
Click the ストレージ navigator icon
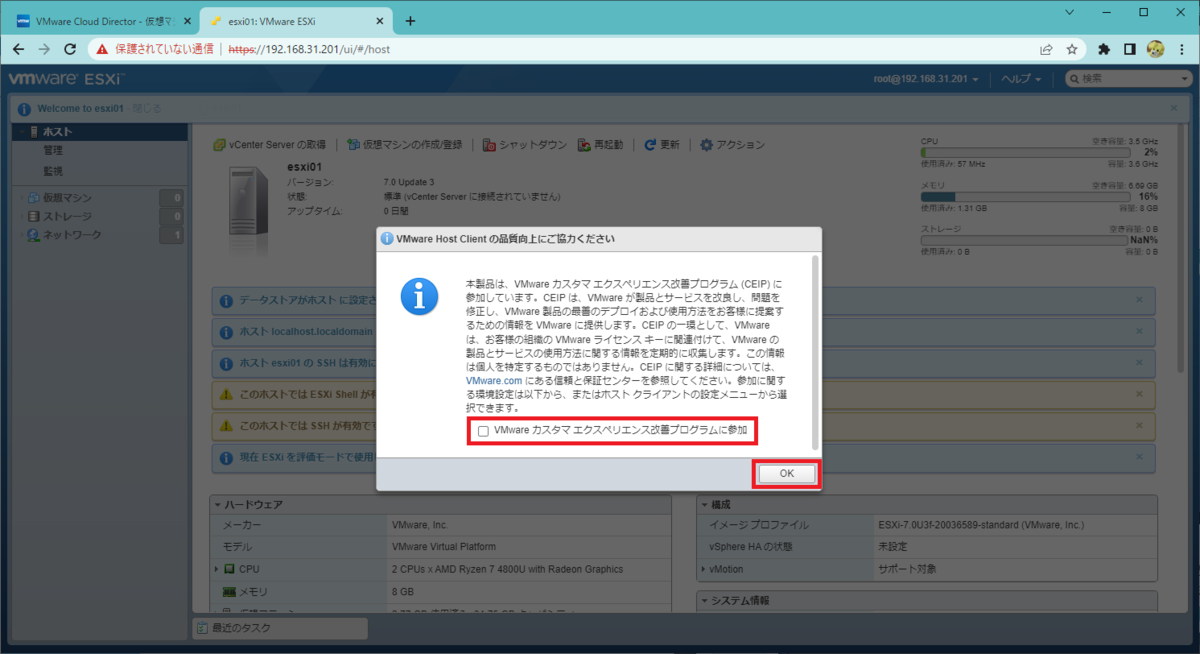pos(34,216)
